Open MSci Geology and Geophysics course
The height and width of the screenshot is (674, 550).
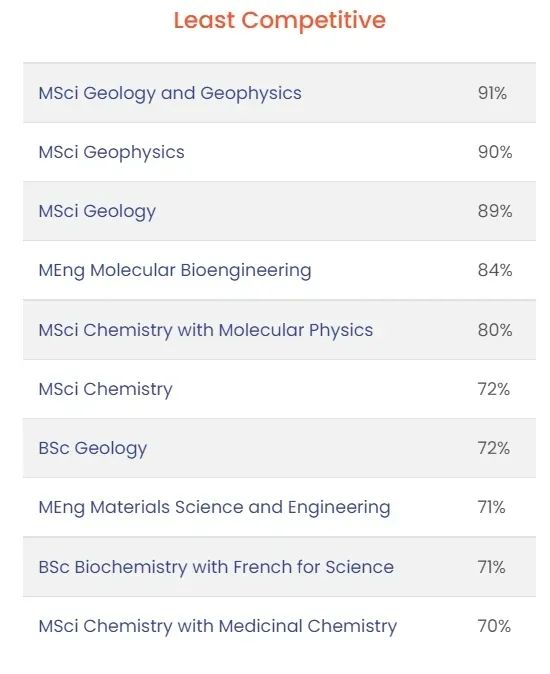(x=170, y=93)
